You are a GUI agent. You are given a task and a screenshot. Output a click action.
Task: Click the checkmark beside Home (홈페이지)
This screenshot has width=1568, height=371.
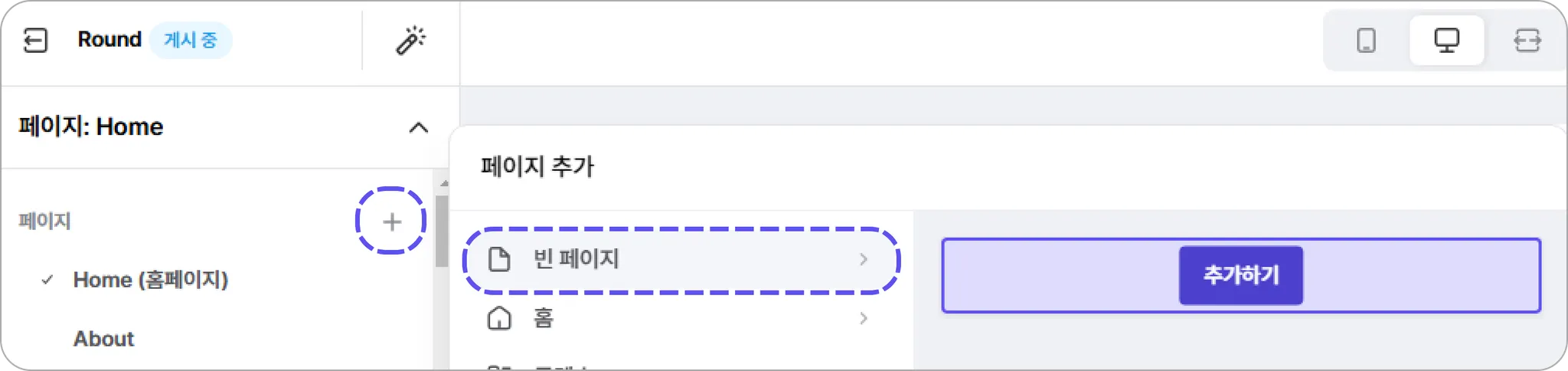coord(47,280)
